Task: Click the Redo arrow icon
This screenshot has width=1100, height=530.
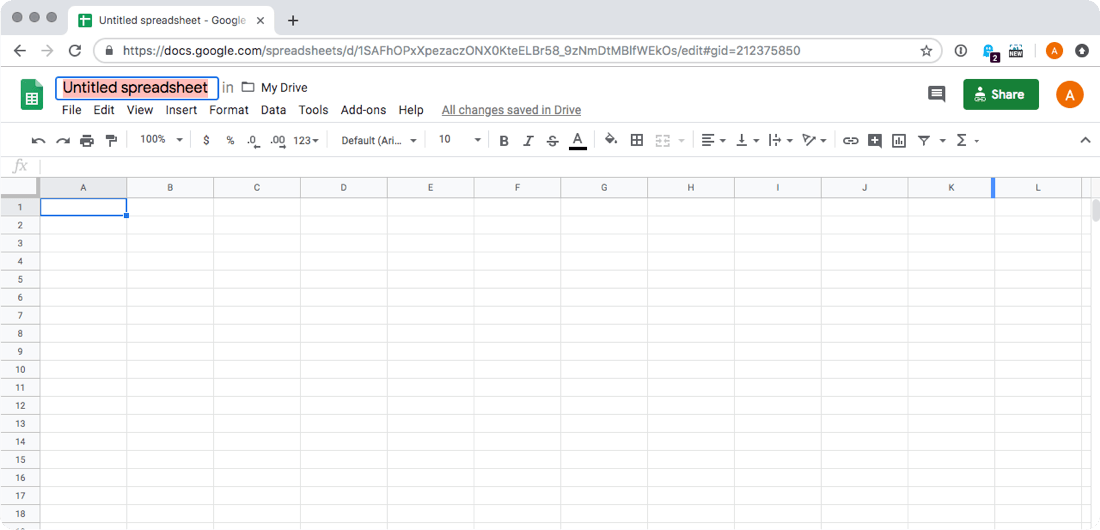Action: click(x=63, y=140)
